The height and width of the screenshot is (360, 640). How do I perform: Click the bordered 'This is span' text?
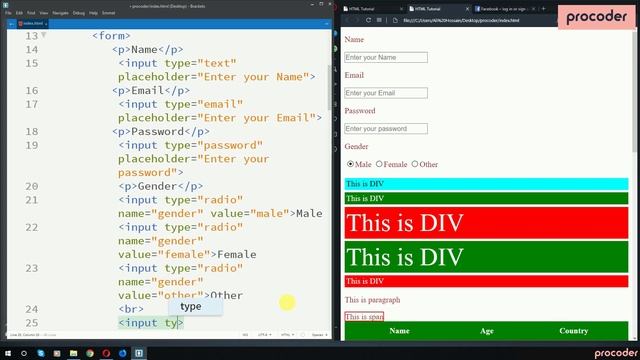pos(364,317)
